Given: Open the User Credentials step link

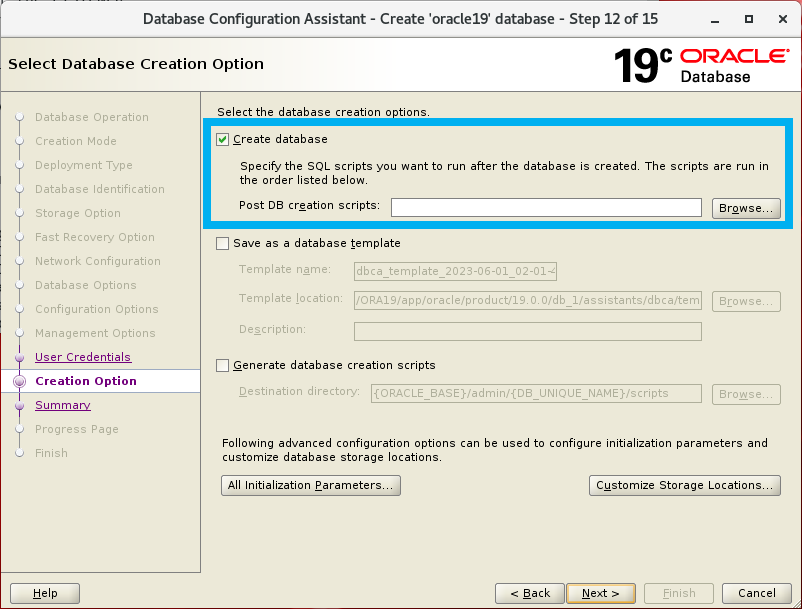Looking at the screenshot, I should (x=83, y=357).
